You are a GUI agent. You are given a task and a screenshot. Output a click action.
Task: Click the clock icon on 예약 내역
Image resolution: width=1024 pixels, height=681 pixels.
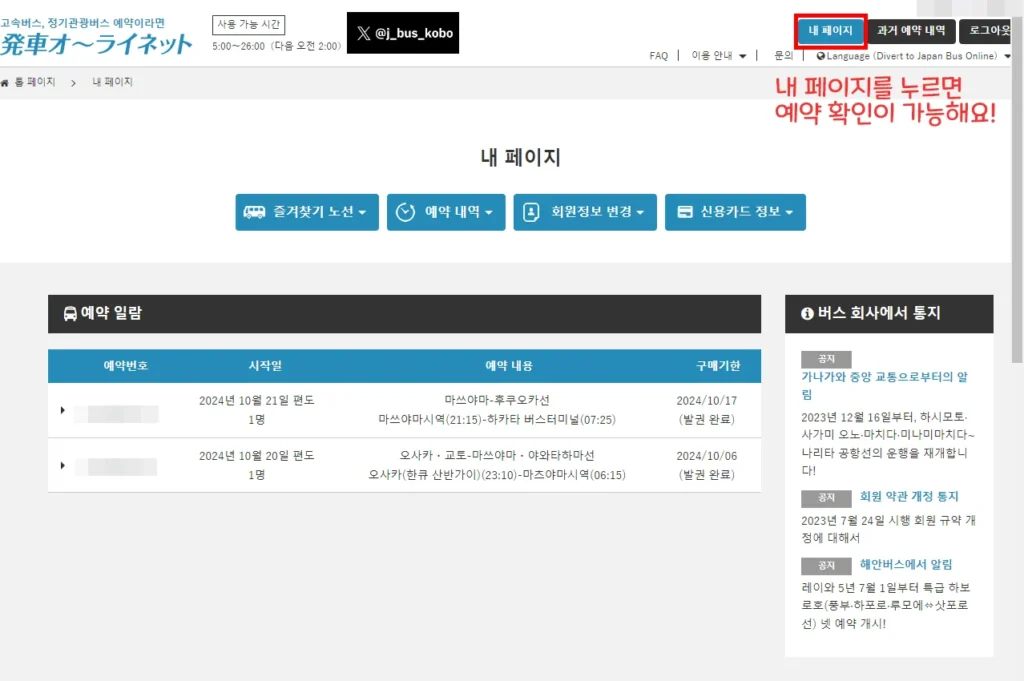click(406, 212)
